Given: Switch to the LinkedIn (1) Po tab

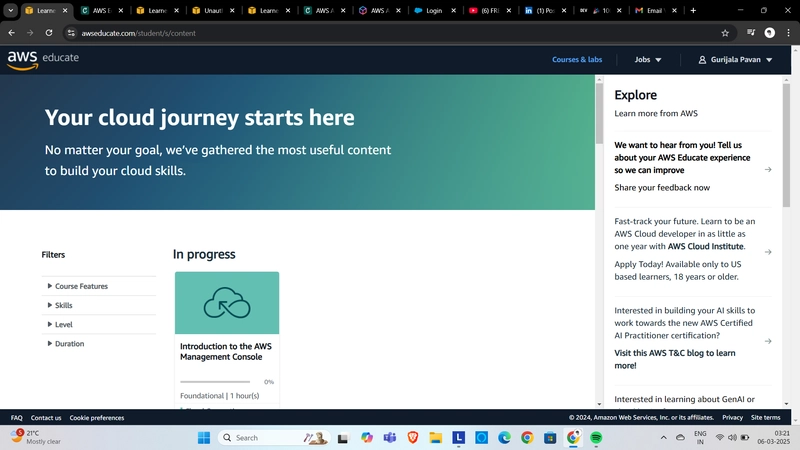Looking at the screenshot, I should tap(545, 10).
